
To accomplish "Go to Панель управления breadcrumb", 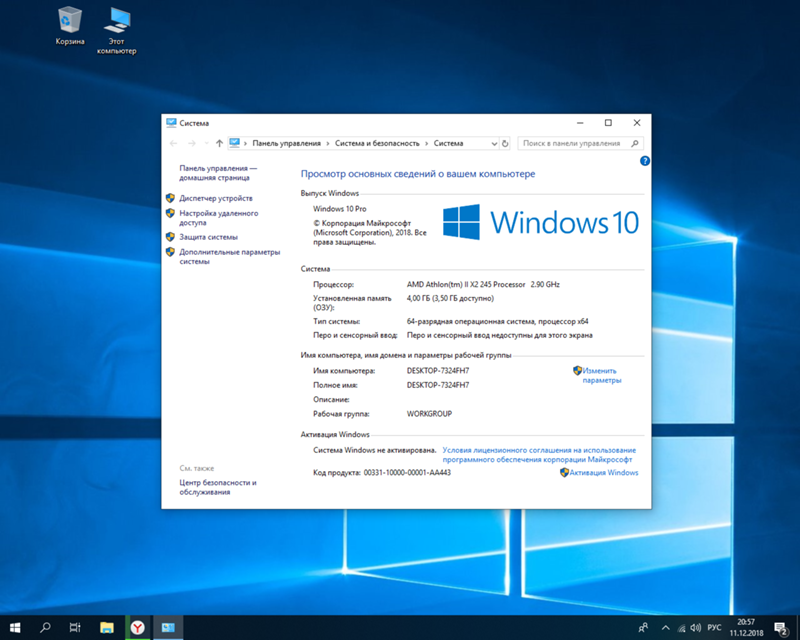I will (286, 143).
